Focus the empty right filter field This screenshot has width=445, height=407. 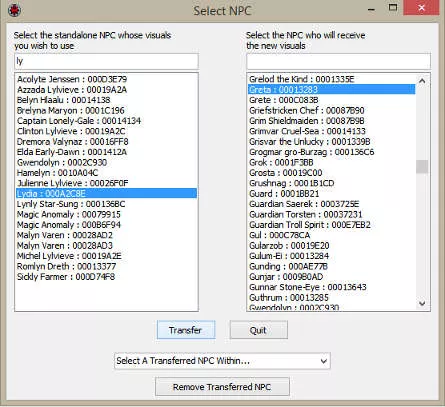tap(338, 61)
